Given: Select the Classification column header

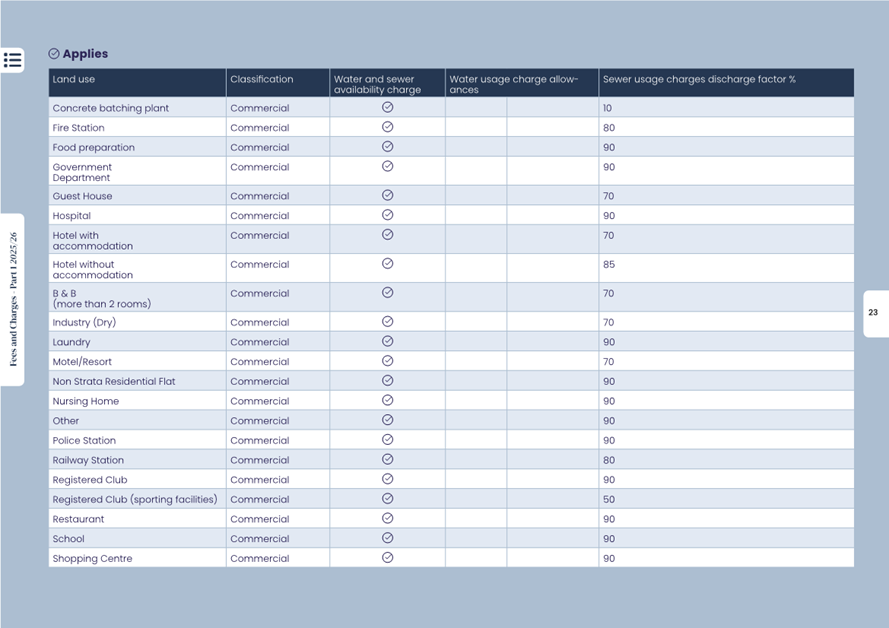Looking at the screenshot, I should click(x=262, y=80).
